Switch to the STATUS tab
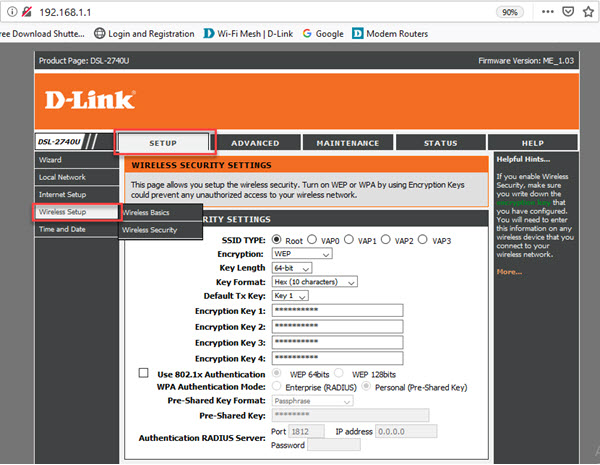The height and width of the screenshot is (465, 600). pyautogui.click(x=440, y=143)
